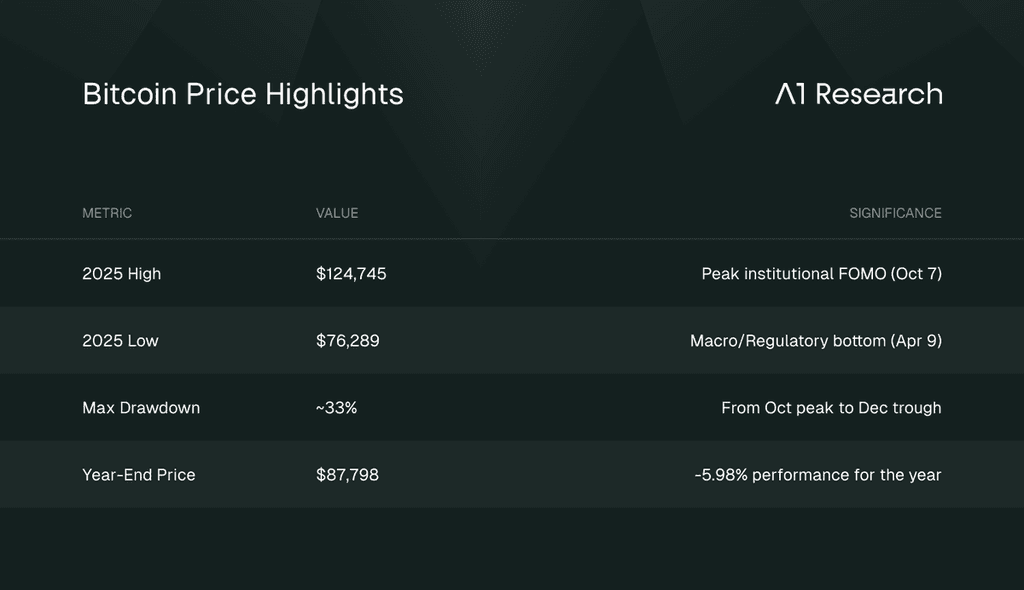Select the Bitcoin Price Highlights title
The width and height of the screenshot is (1024, 590).
point(243,95)
